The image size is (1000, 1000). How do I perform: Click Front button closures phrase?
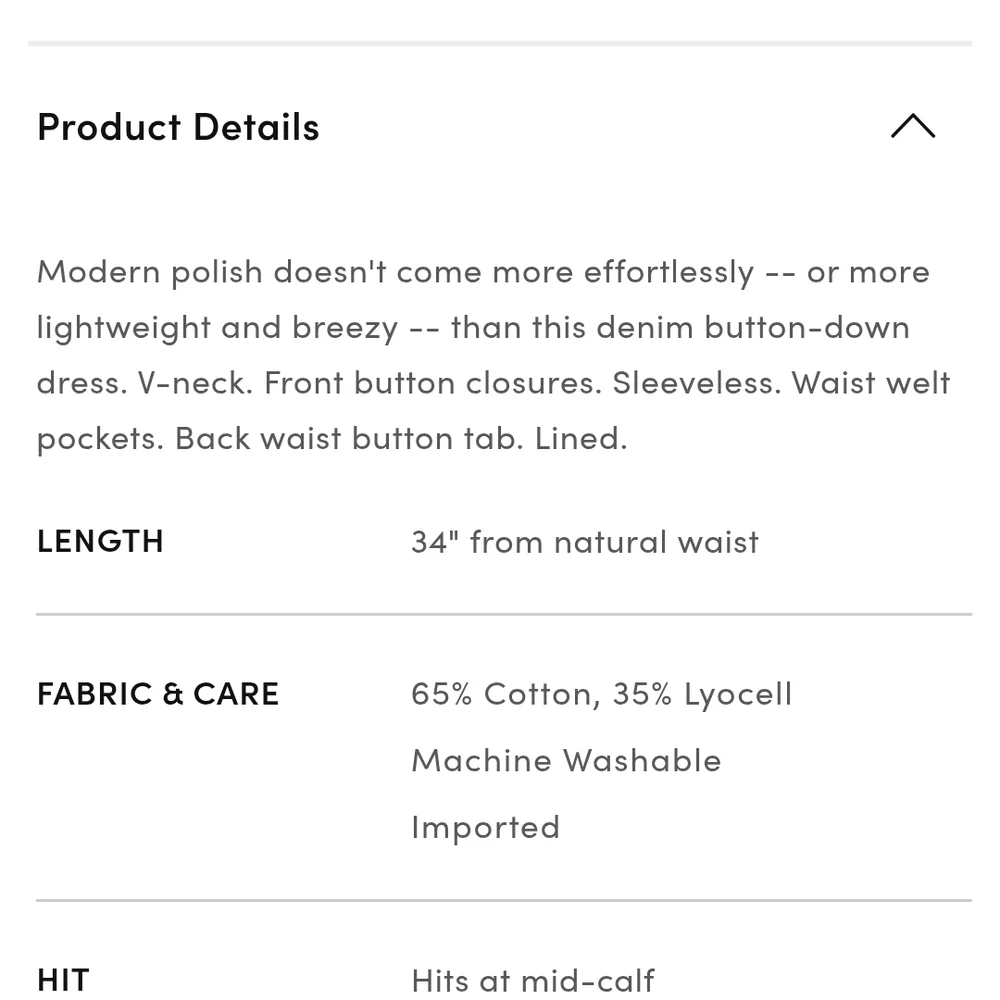(432, 383)
